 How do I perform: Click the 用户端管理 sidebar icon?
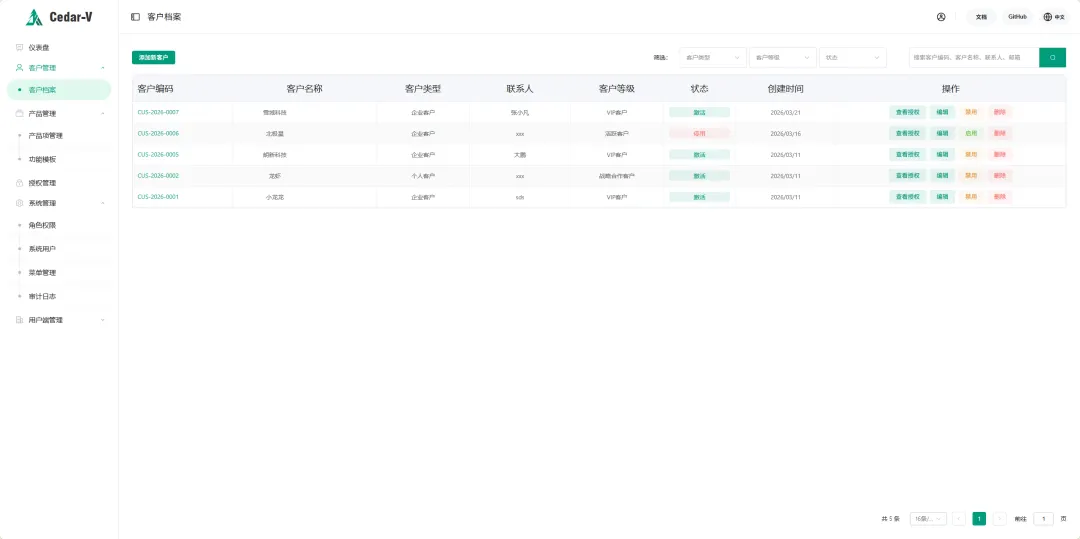19,320
